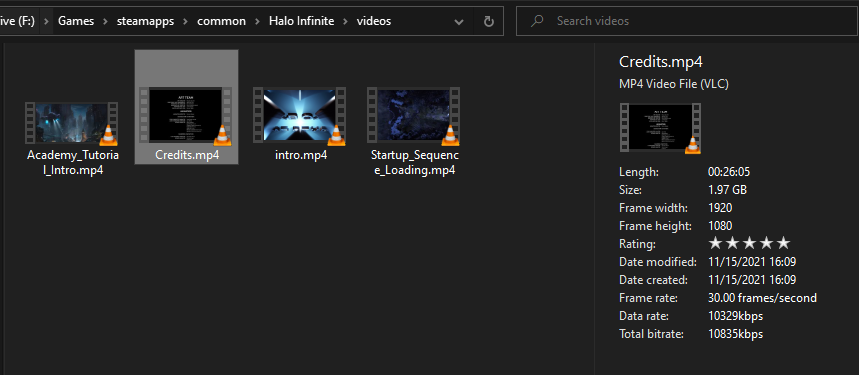Screen dimensions: 859x375
Task: Click the Academy_Tutorial_Intro.mp4 file name
Action: (x=73, y=163)
